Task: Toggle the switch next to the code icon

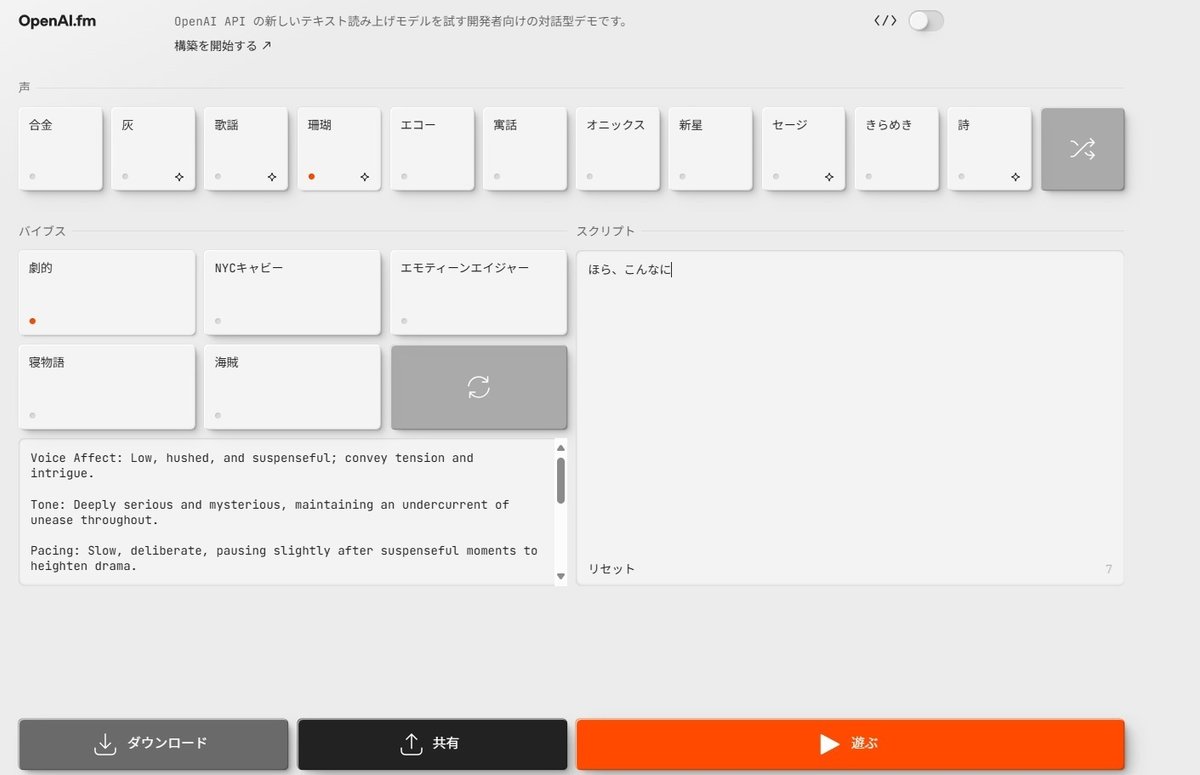Action: (925, 19)
